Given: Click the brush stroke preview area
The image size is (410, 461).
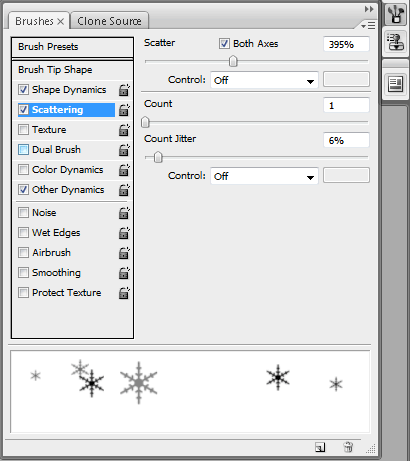Looking at the screenshot, I should coord(190,391).
